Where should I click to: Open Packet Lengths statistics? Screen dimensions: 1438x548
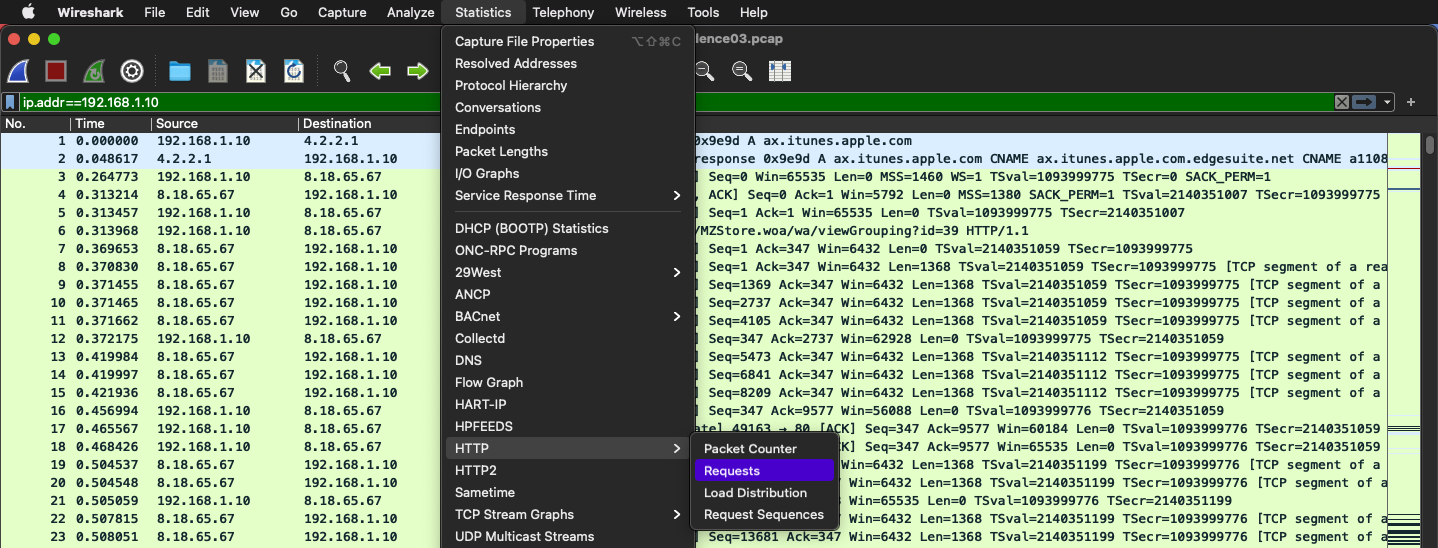click(568, 152)
